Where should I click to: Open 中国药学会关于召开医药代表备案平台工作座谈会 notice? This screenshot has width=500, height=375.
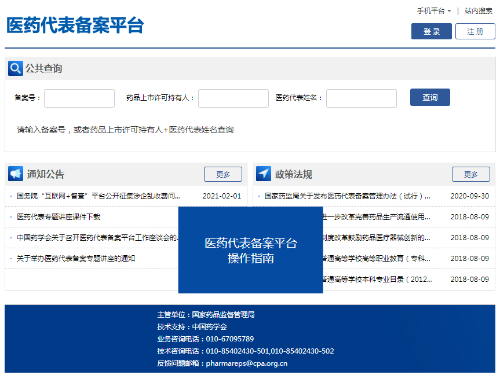tap(97, 238)
